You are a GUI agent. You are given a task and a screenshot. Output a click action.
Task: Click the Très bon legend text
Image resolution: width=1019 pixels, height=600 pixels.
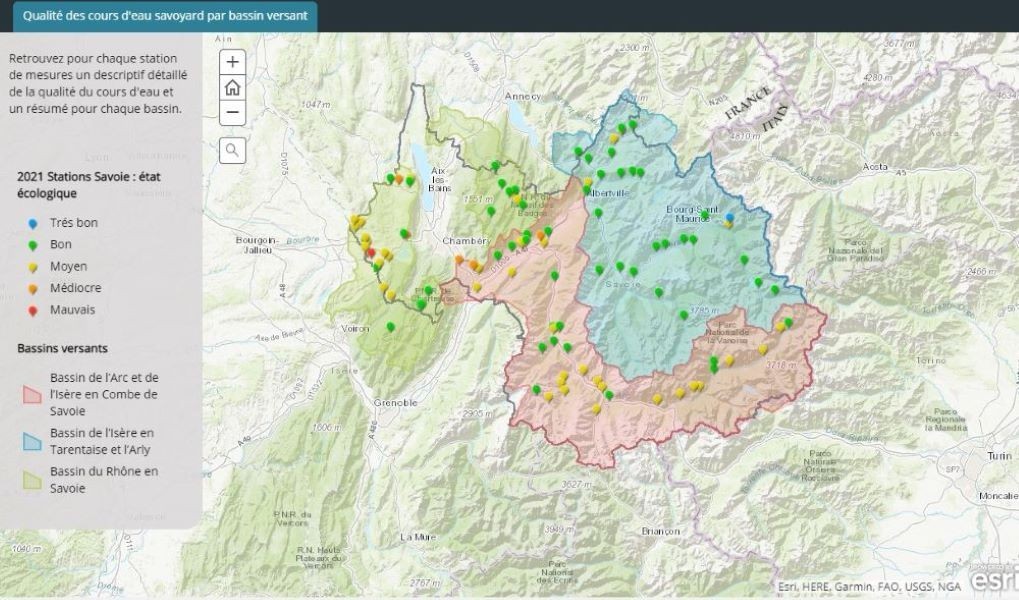pos(73,223)
